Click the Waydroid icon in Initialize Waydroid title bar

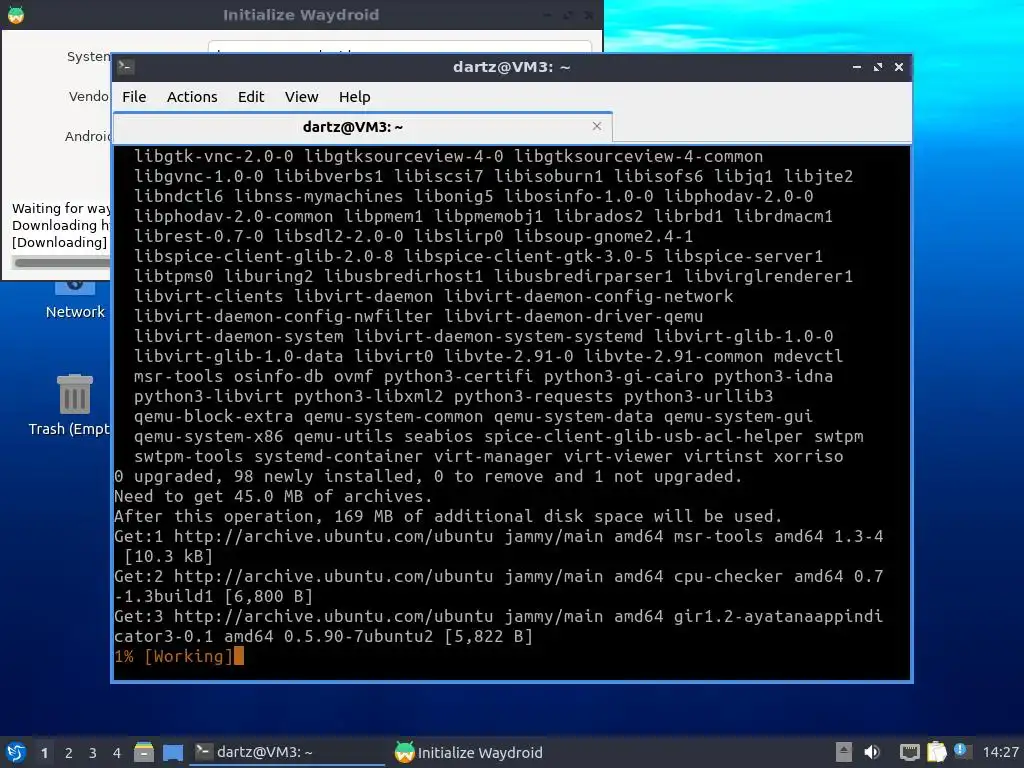(x=16, y=14)
